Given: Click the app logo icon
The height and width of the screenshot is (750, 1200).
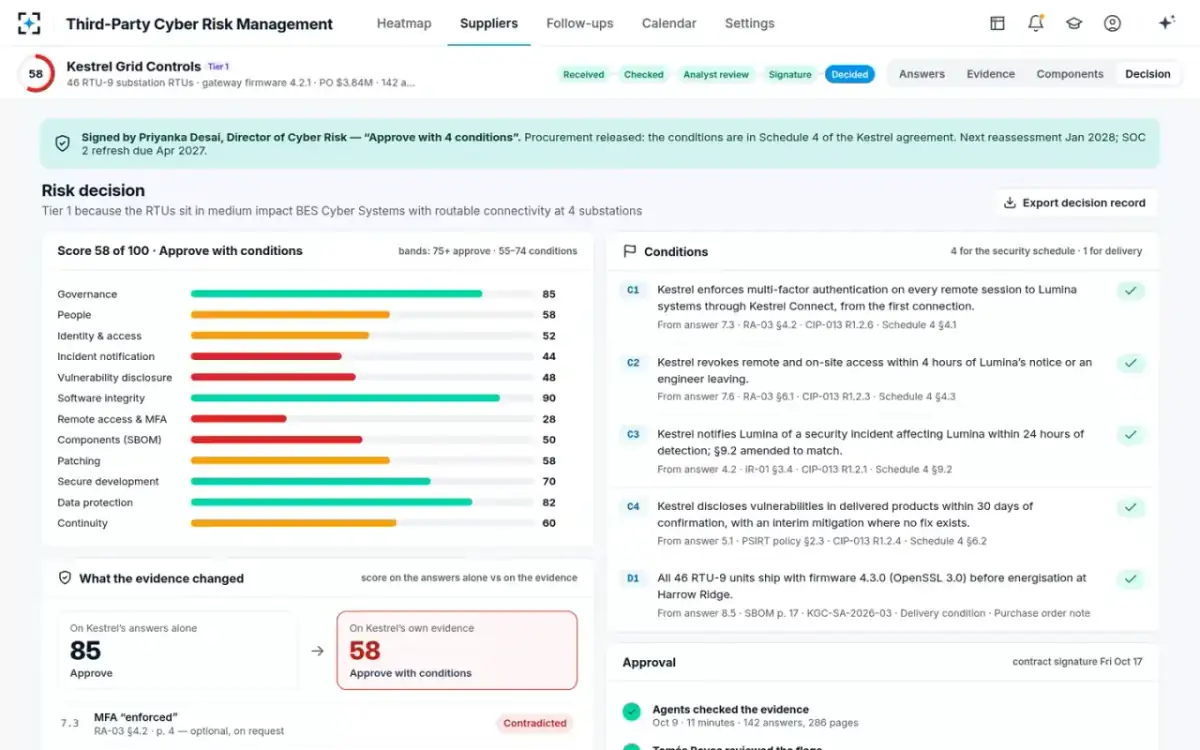Looking at the screenshot, I should point(30,23).
